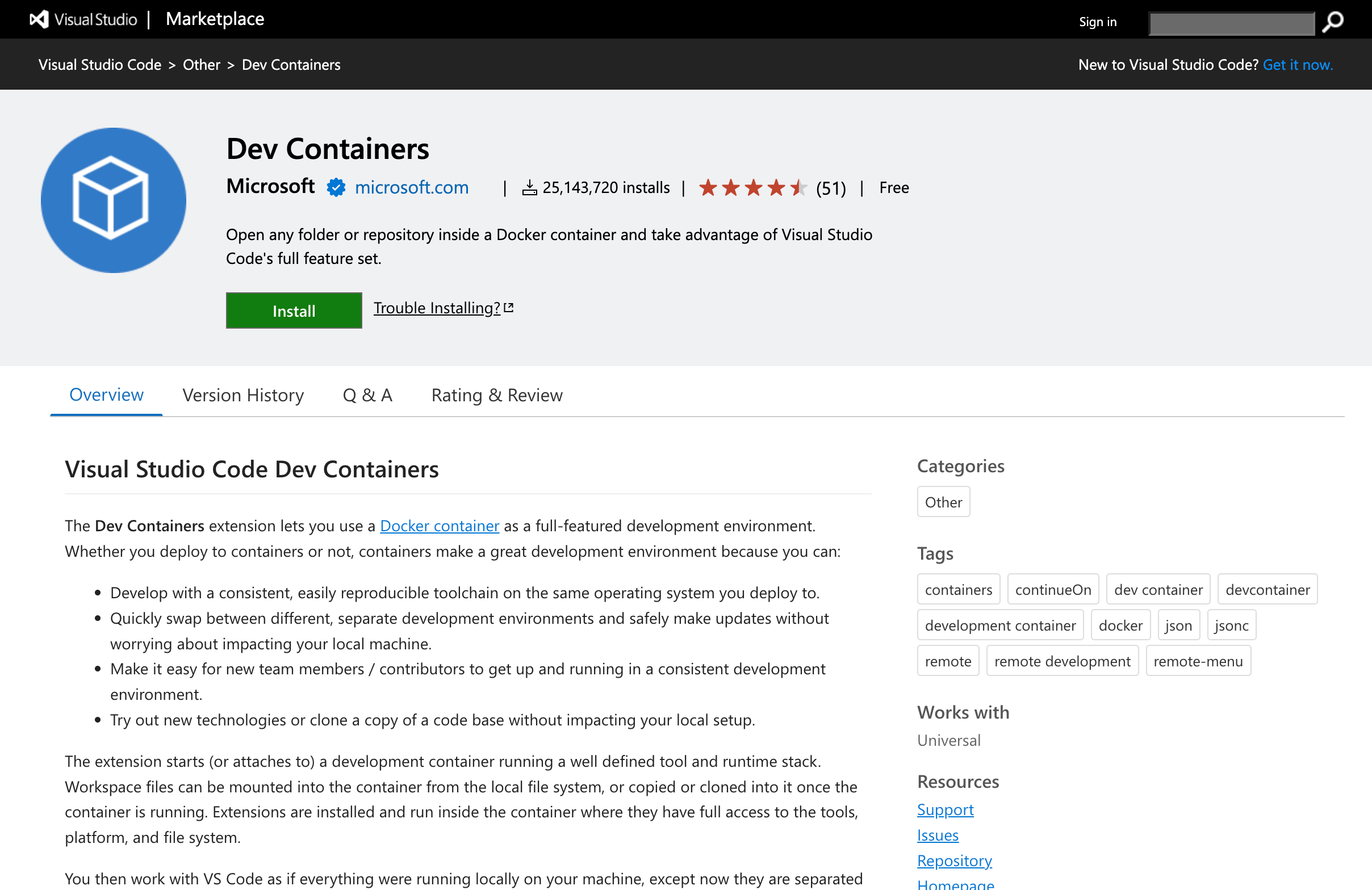Click the remote tag
Viewport: 1372px width, 890px height.
pyautogui.click(x=948, y=661)
